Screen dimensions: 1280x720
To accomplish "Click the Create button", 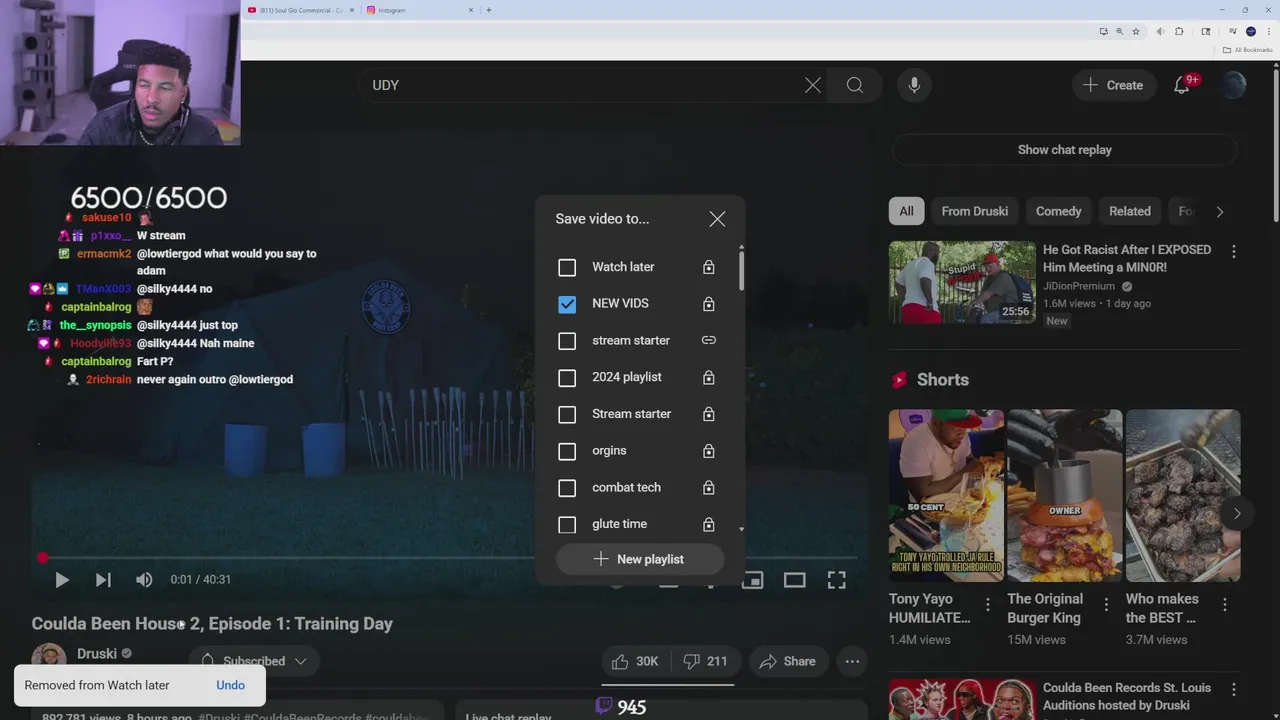I will click(x=1113, y=85).
